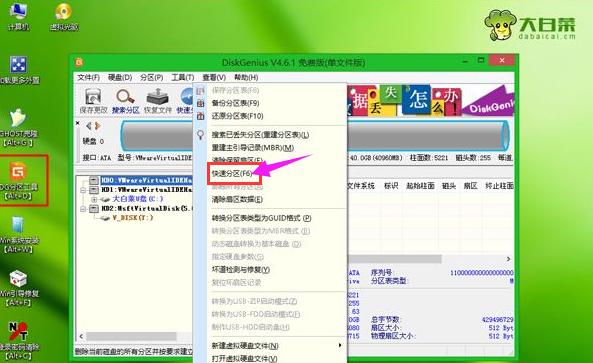
Task: Click the 文件系统 column header
Action: (x=361, y=186)
